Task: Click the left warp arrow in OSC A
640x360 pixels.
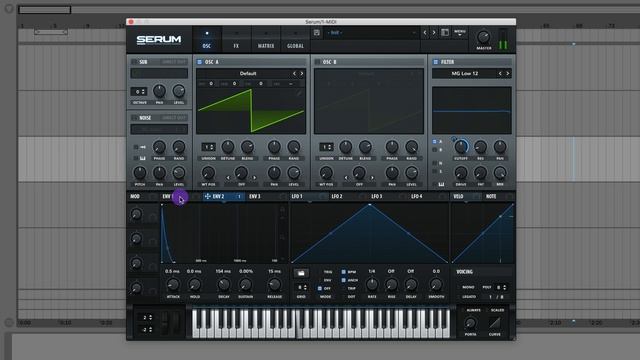Action: 228,178
